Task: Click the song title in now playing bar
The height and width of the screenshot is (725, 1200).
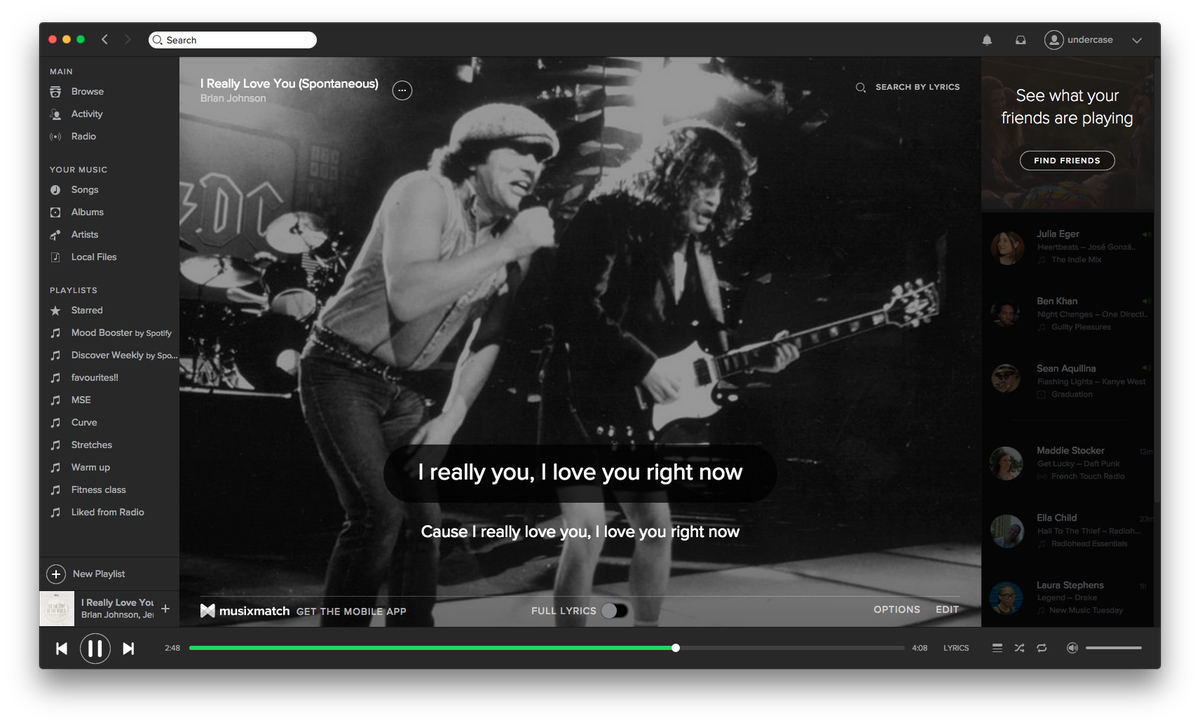Action: tap(118, 602)
